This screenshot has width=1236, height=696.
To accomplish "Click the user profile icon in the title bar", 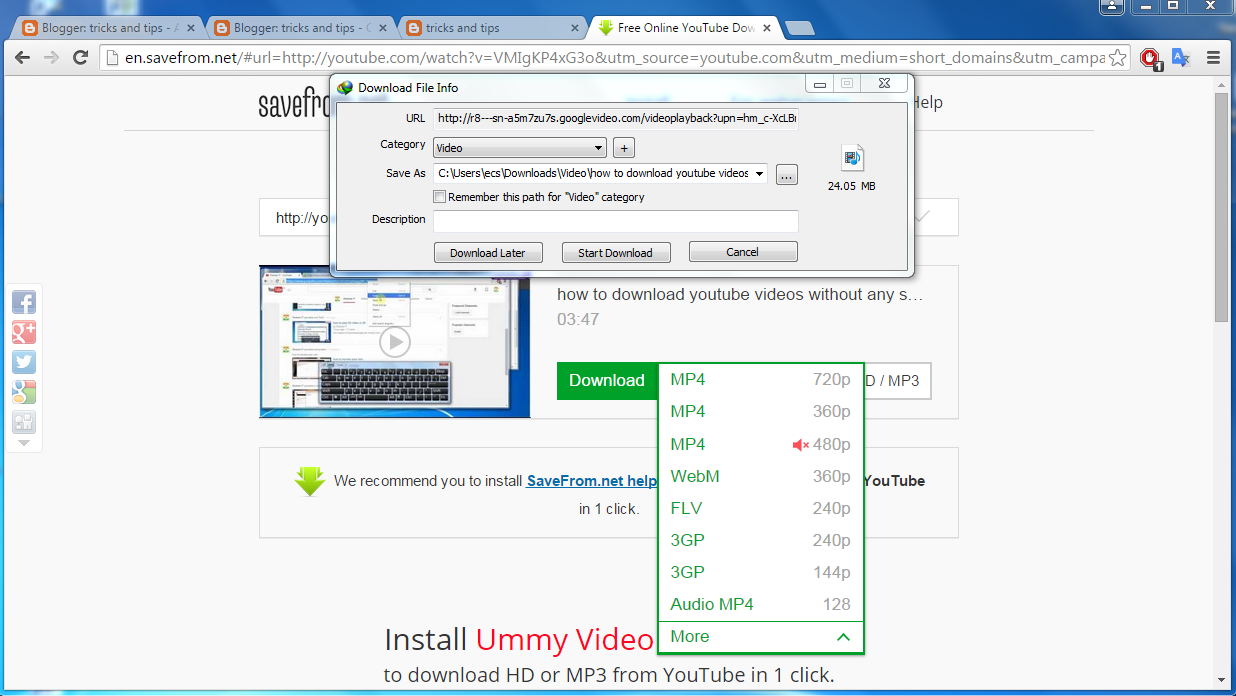I will 1113,7.
